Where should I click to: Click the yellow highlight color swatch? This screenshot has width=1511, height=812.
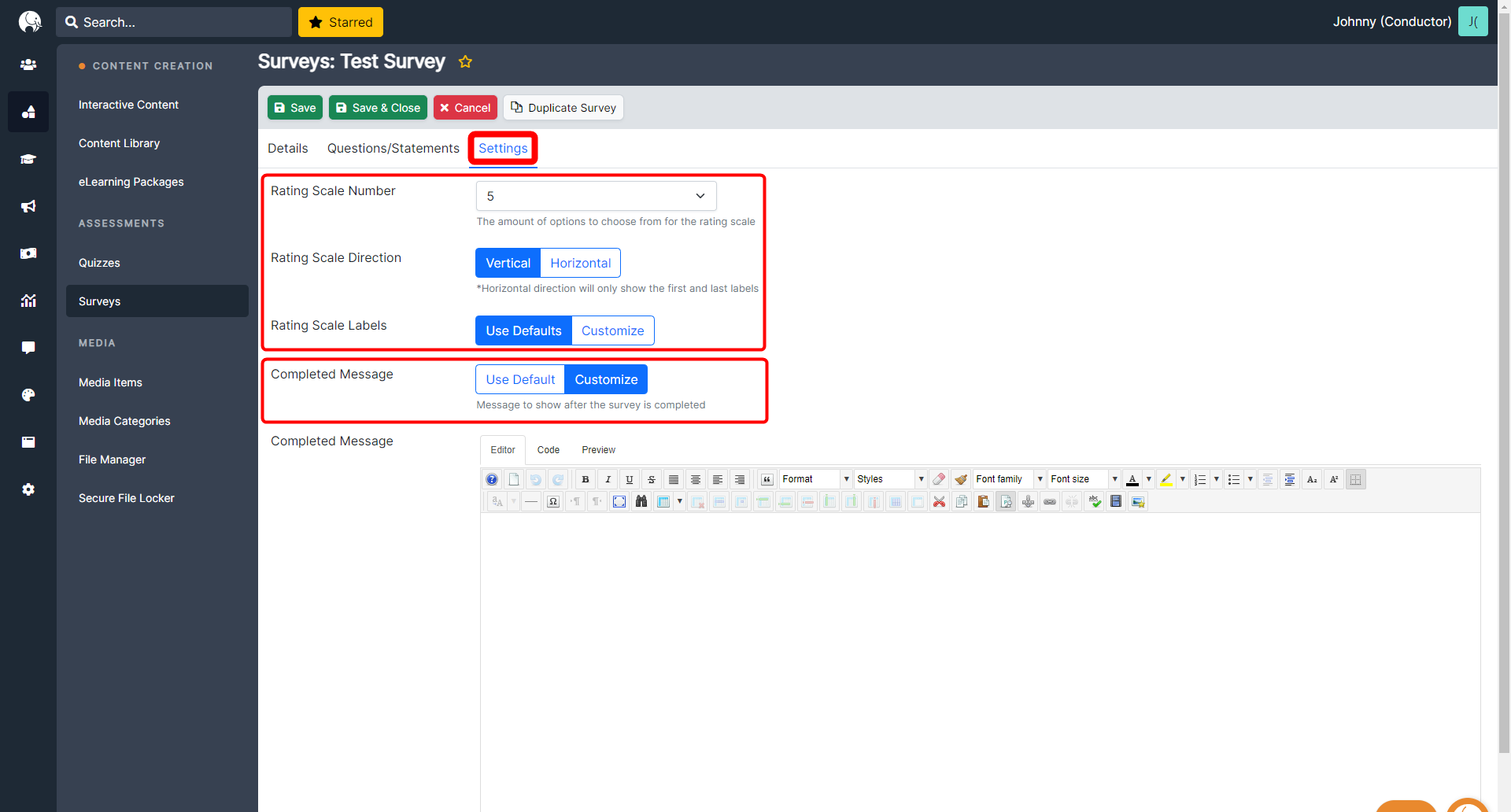1166,479
